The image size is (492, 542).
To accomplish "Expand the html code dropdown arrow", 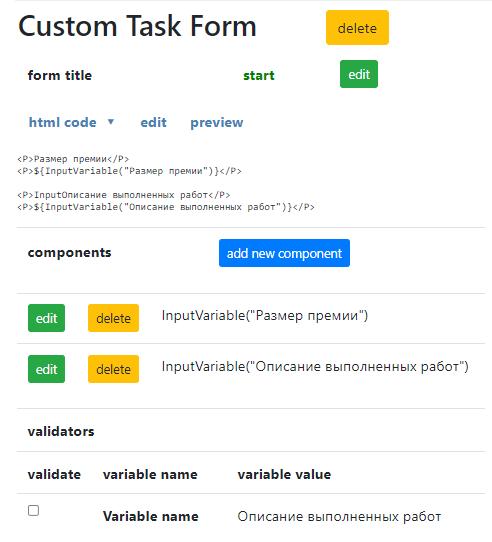I will [x=111, y=122].
